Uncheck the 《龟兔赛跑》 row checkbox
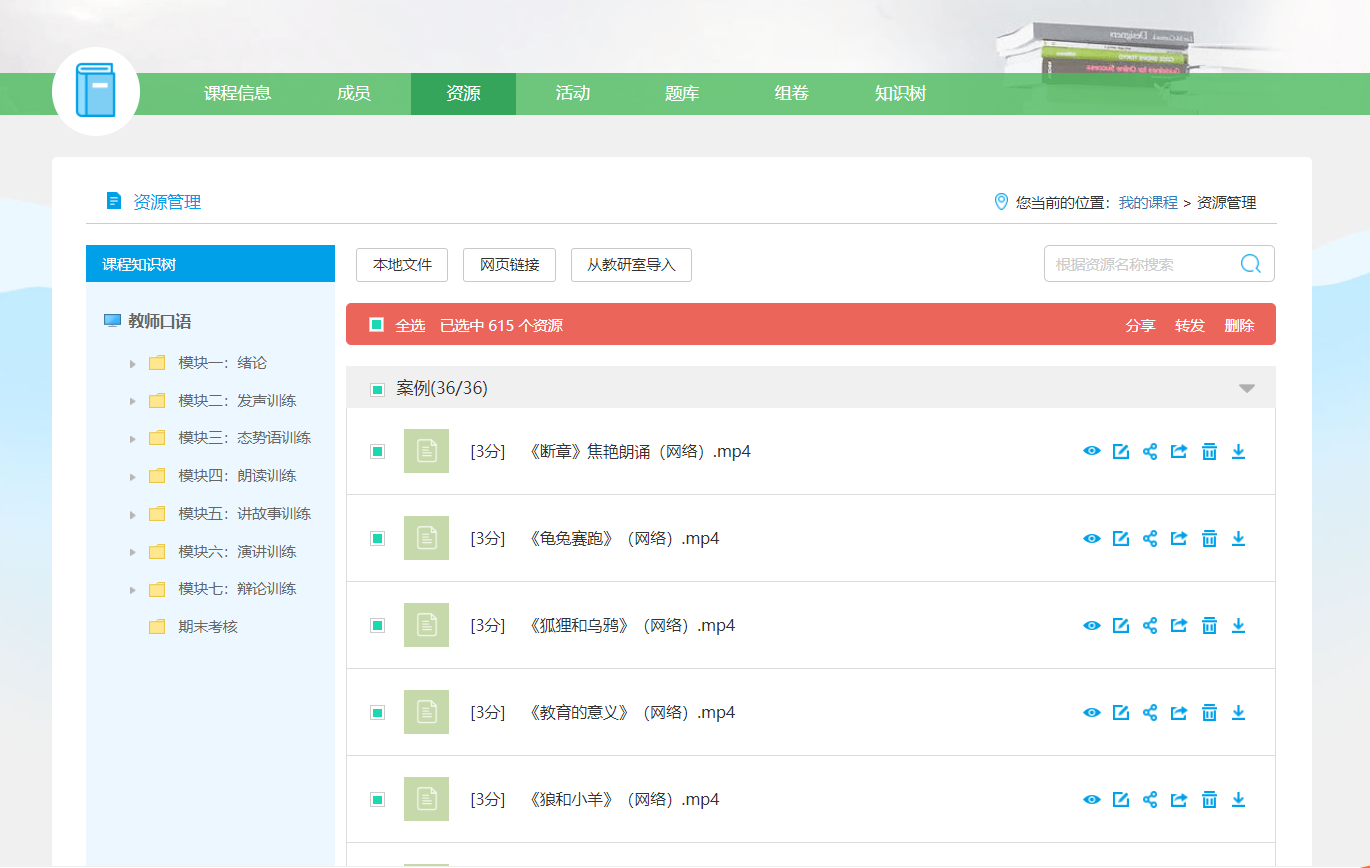The image size is (1370, 868). (x=377, y=538)
